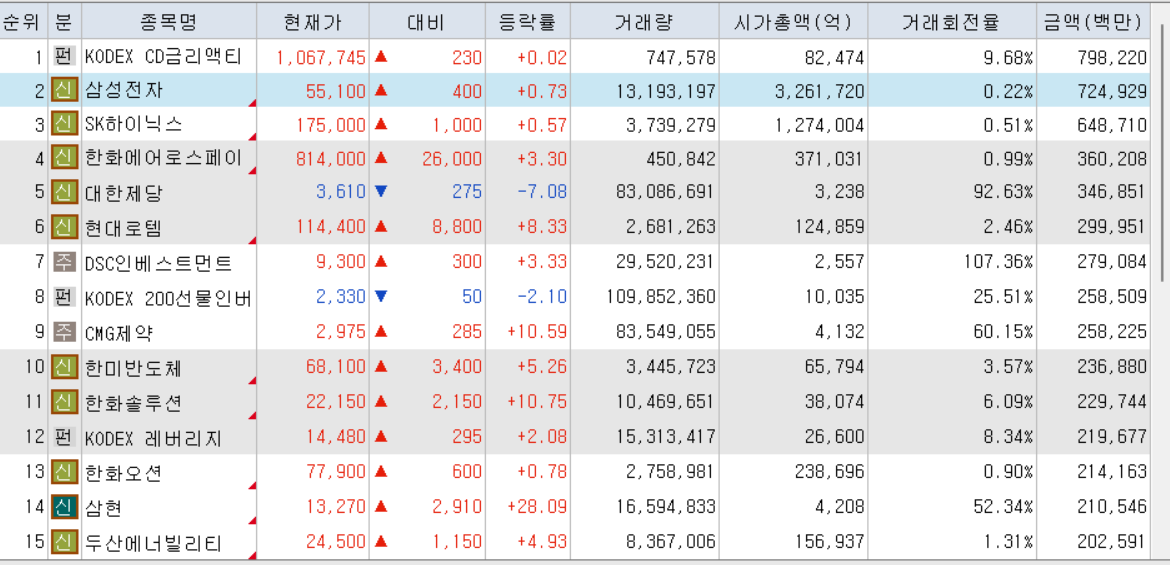Click the change rate -7.08
Viewport: 1170px width, 565px height.
[542, 193]
